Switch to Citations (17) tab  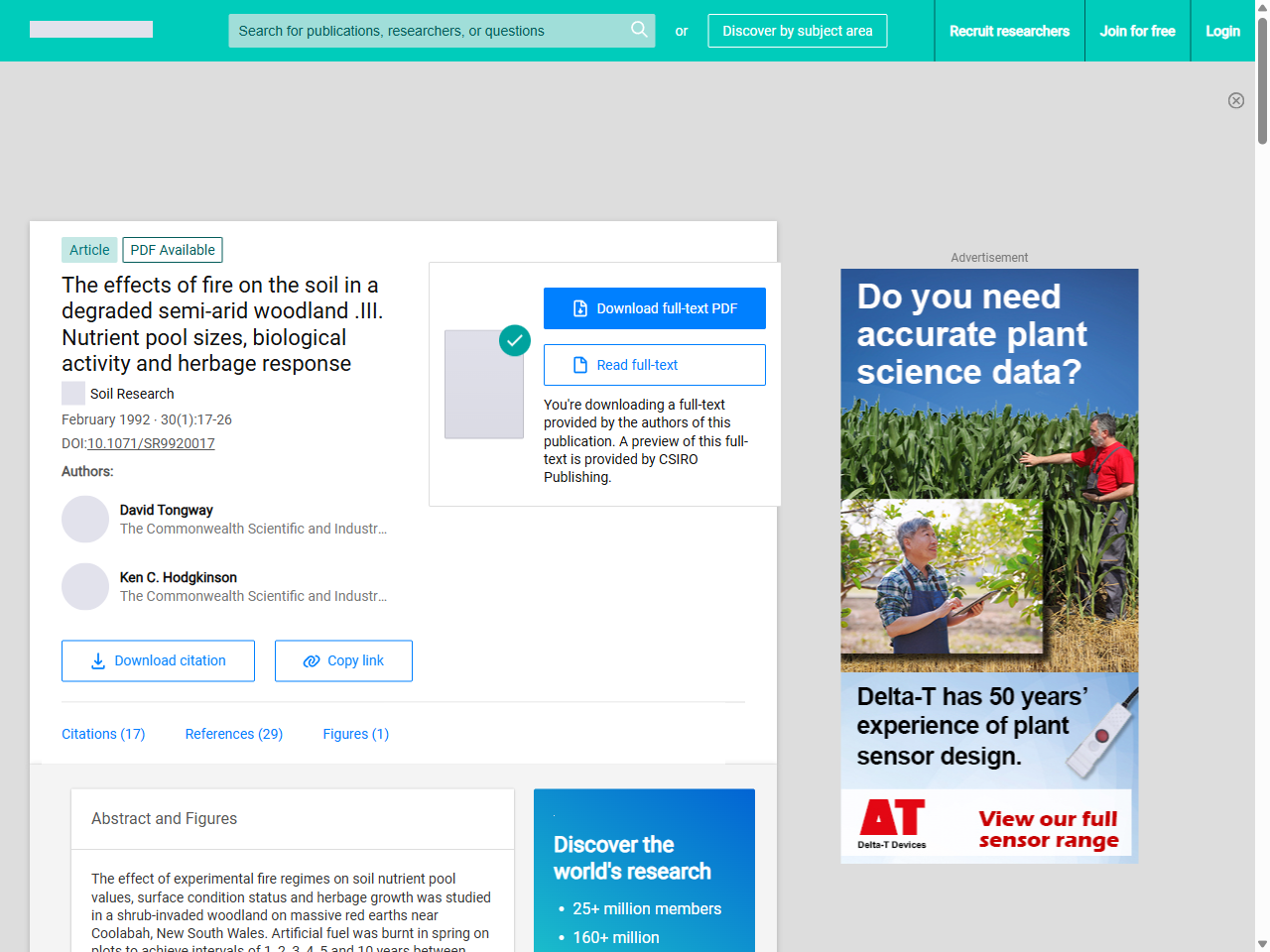(103, 734)
